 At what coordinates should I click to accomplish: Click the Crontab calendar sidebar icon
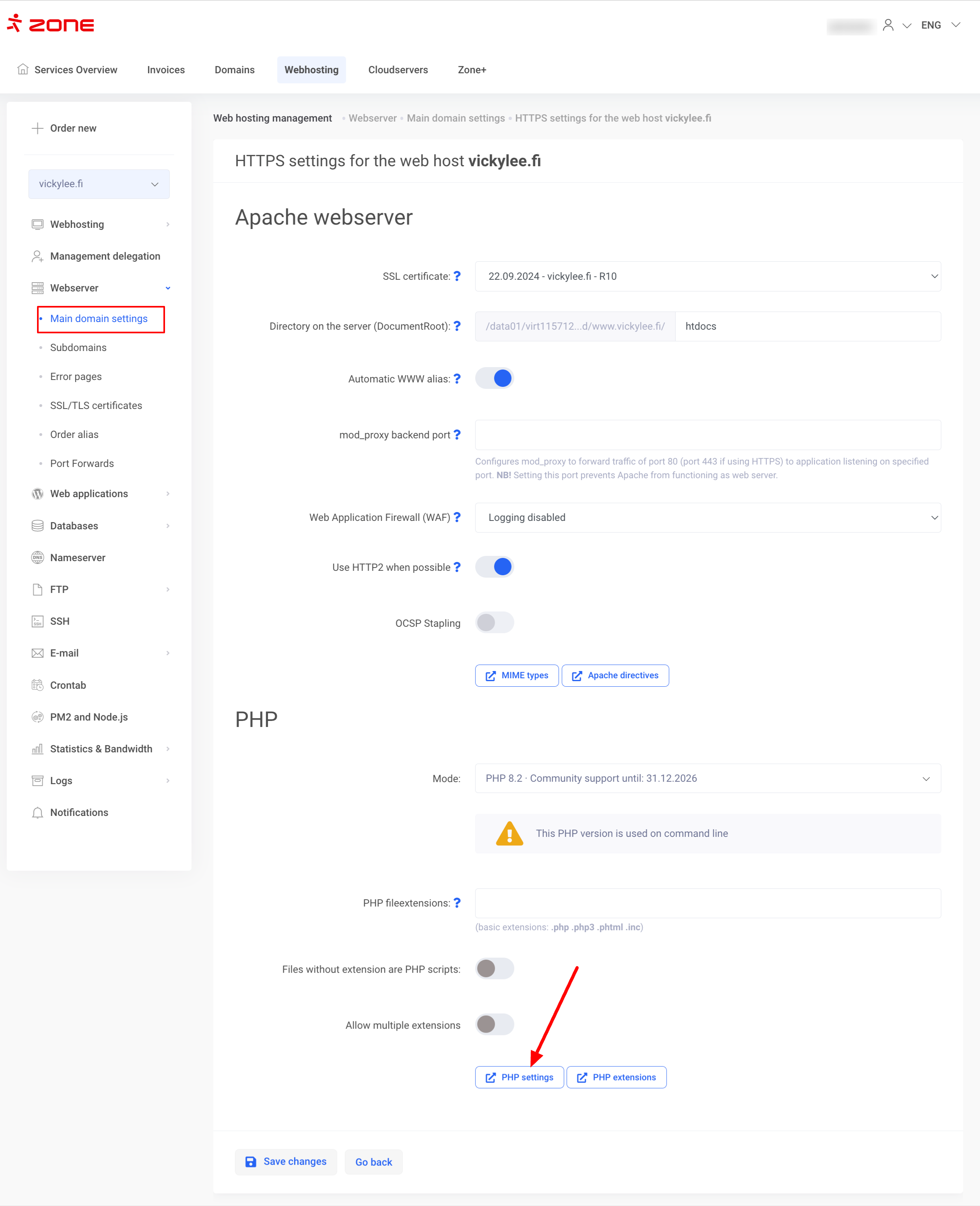click(37, 685)
